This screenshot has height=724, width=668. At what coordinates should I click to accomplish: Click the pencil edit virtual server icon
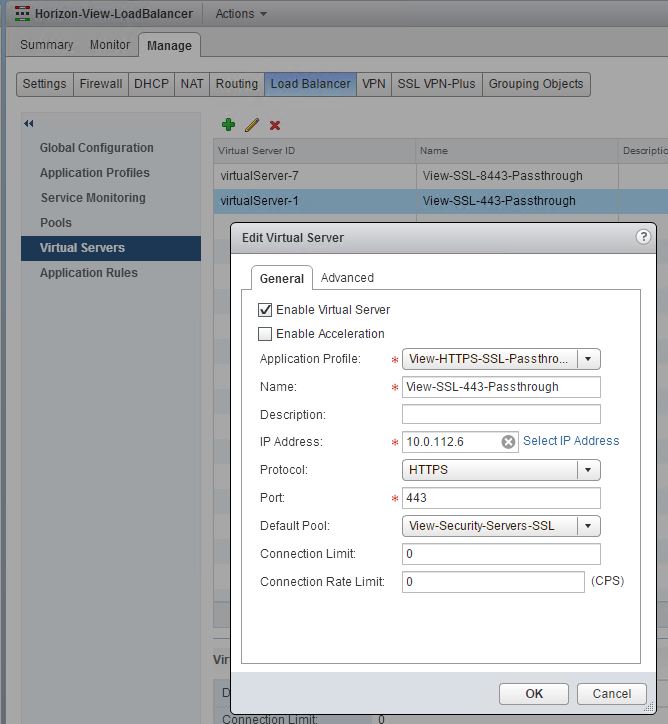[252, 125]
